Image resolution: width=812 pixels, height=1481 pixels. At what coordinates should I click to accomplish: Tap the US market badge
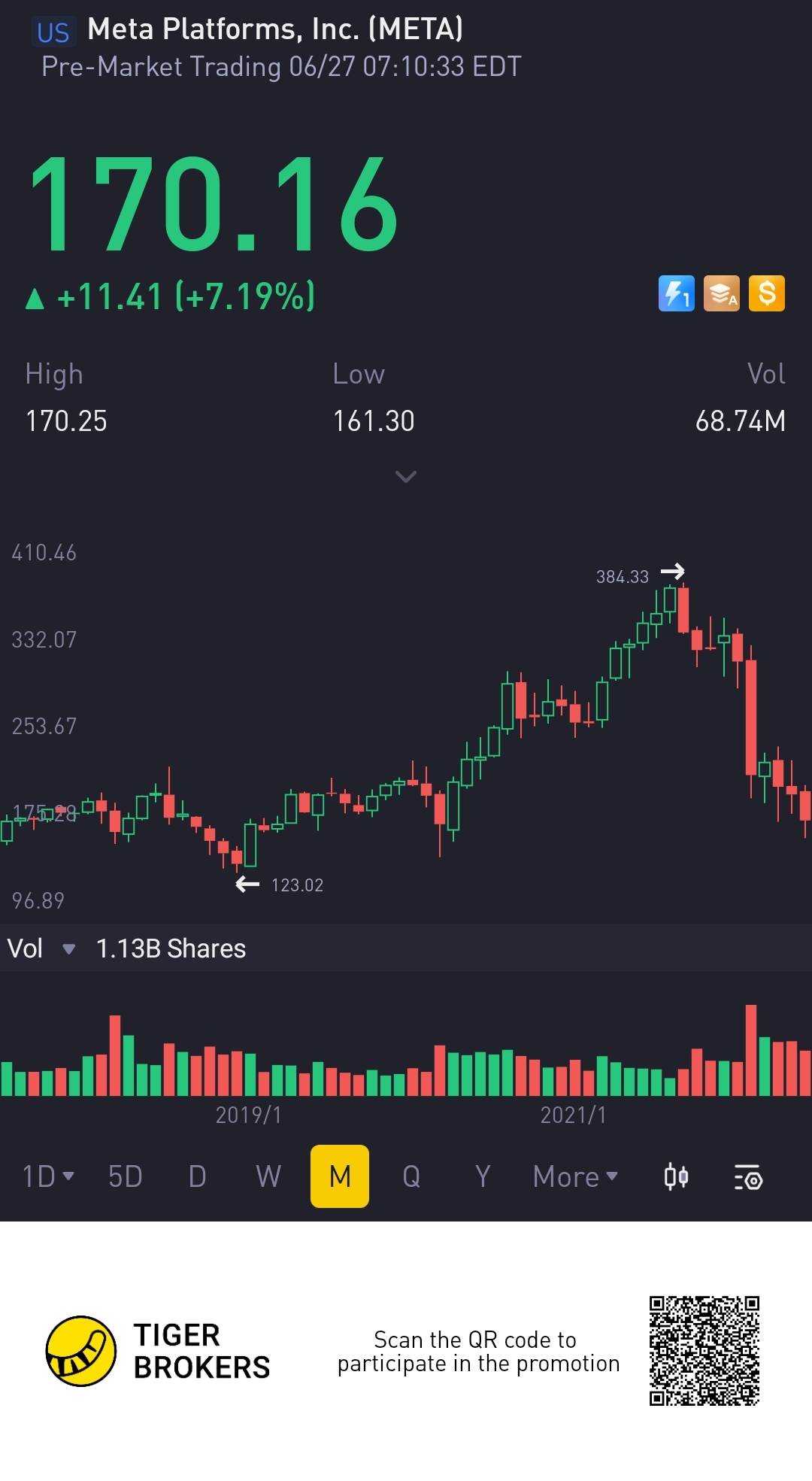pyautogui.click(x=53, y=32)
